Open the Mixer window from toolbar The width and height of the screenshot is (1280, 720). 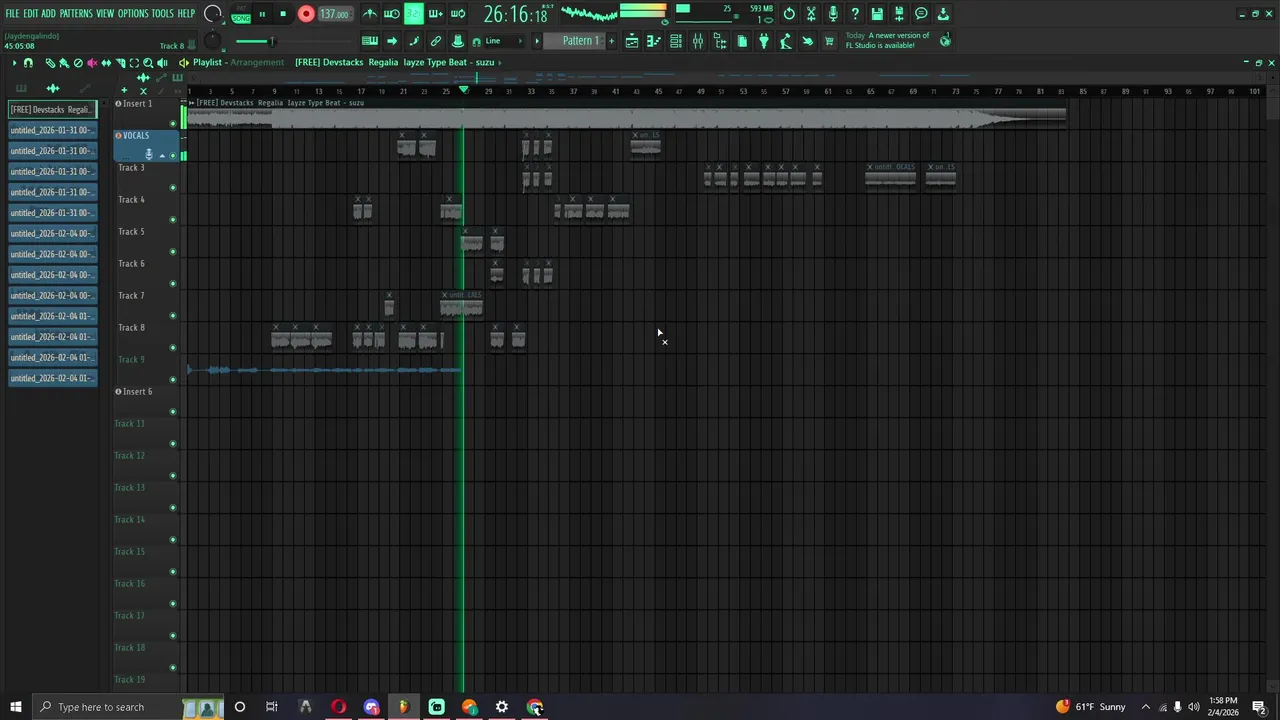click(x=698, y=41)
